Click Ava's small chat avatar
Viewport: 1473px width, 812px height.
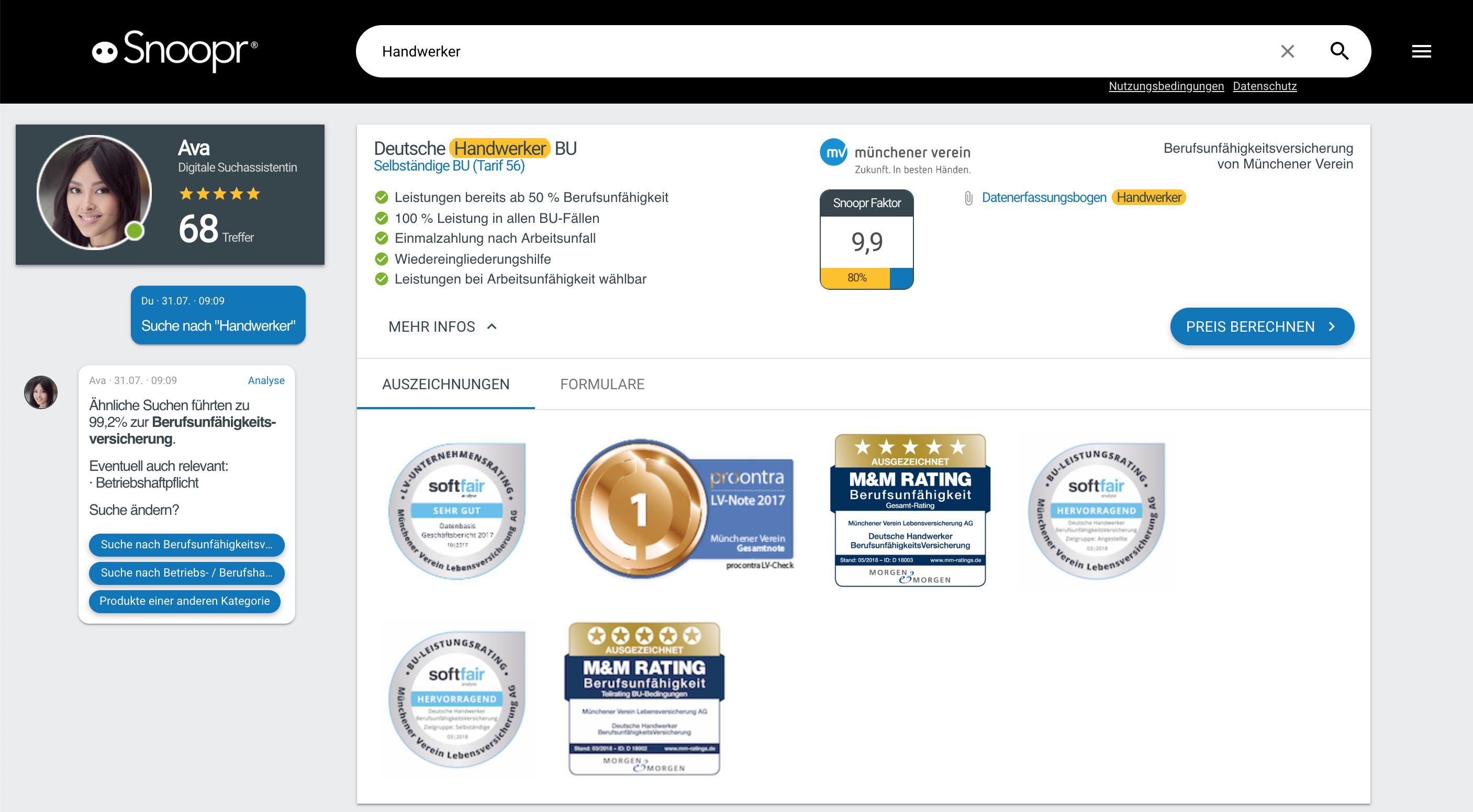click(41, 392)
